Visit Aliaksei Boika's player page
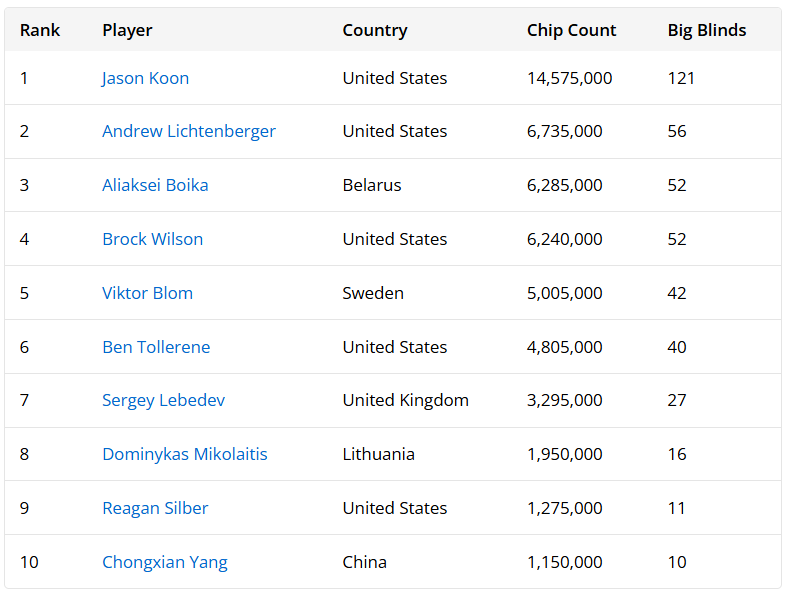The width and height of the screenshot is (790, 597). pos(155,185)
